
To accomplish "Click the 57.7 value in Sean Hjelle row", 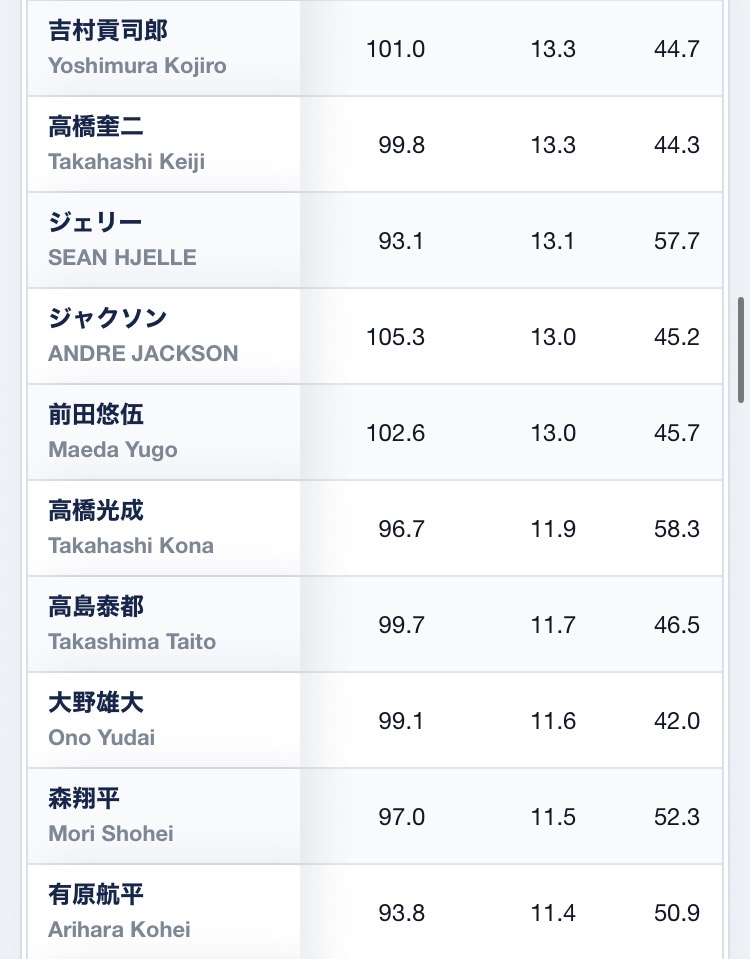I will [x=677, y=241].
